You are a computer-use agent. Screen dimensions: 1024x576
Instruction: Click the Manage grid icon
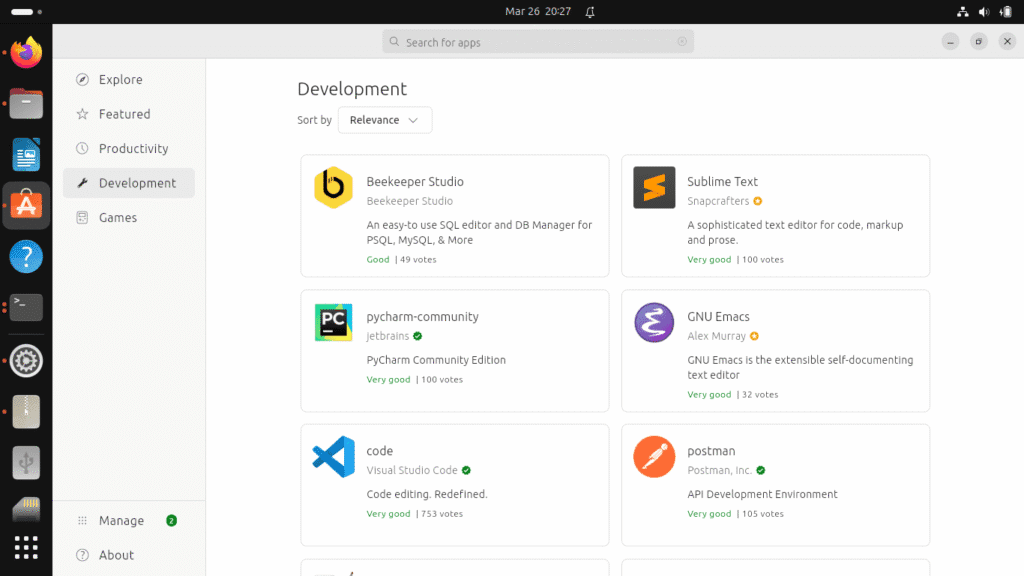[x=82, y=520]
